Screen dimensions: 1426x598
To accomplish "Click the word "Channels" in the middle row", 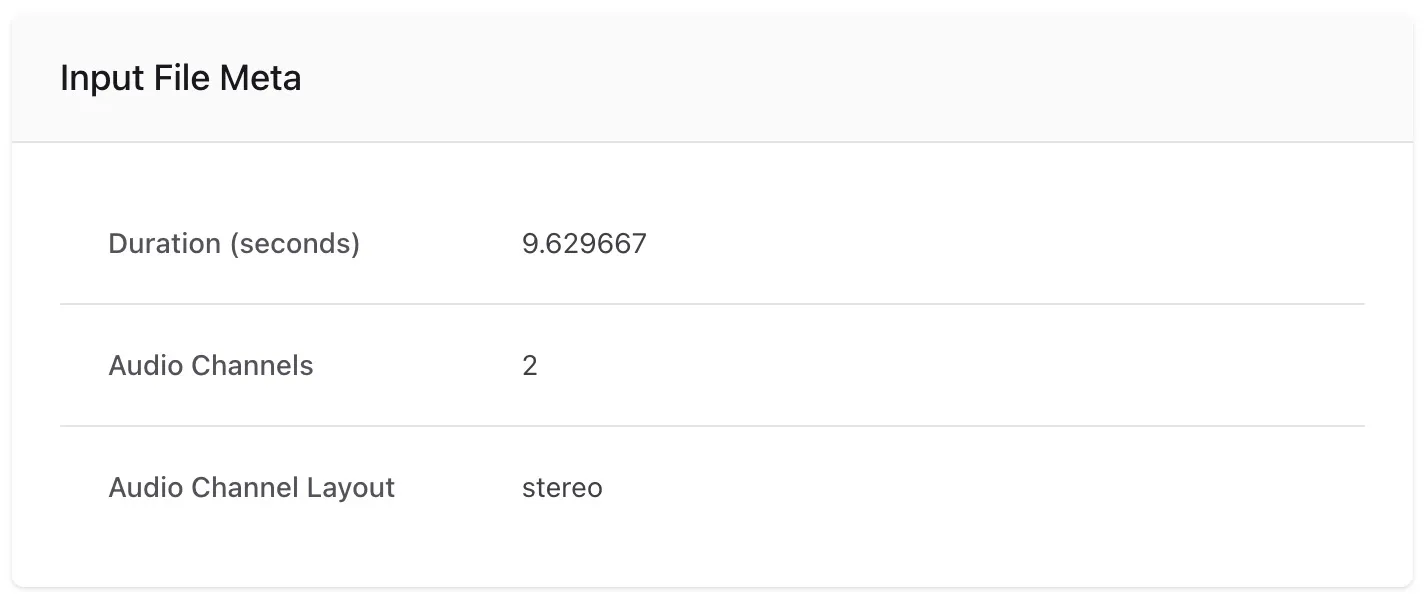I will (252, 366).
